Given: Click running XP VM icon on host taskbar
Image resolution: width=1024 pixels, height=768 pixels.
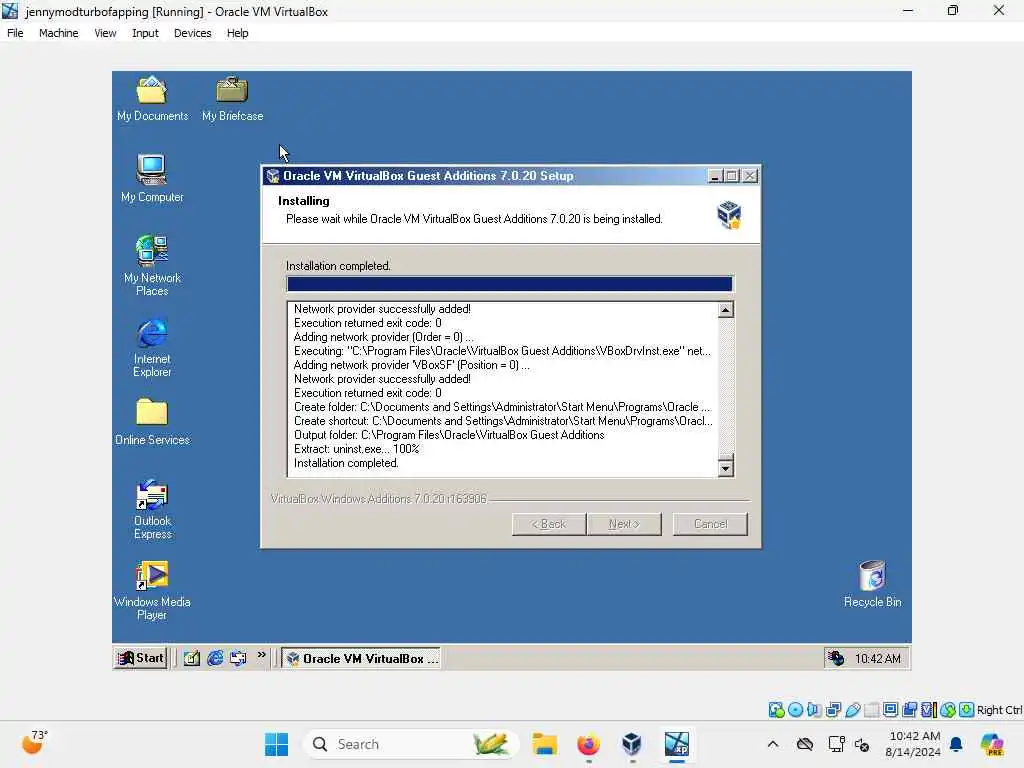Looking at the screenshot, I should tap(677, 744).
